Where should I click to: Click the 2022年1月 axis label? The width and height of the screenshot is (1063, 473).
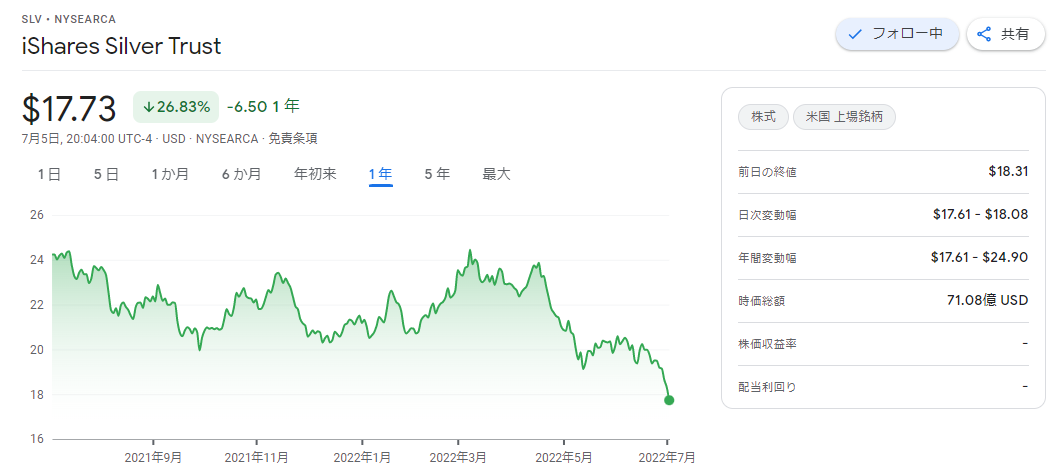point(362,457)
